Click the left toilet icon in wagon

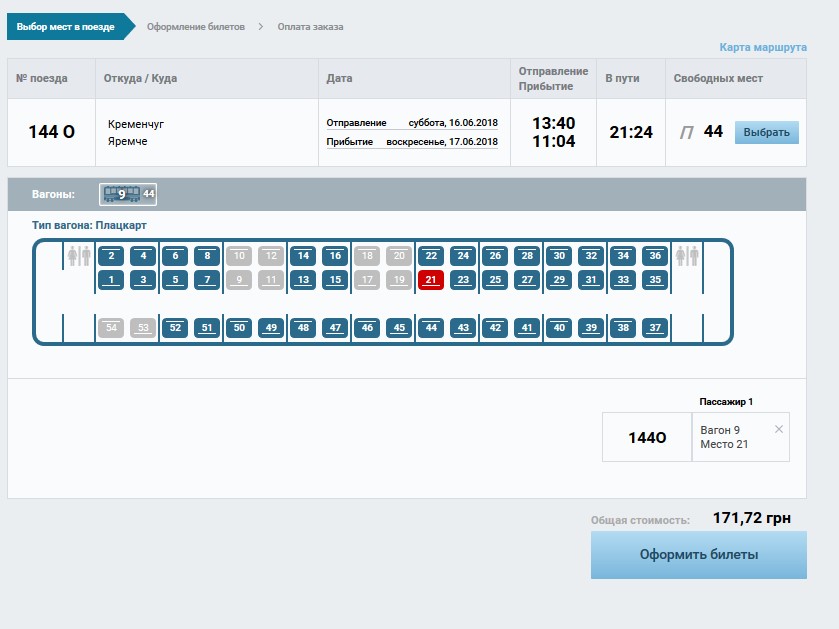[x=79, y=256]
